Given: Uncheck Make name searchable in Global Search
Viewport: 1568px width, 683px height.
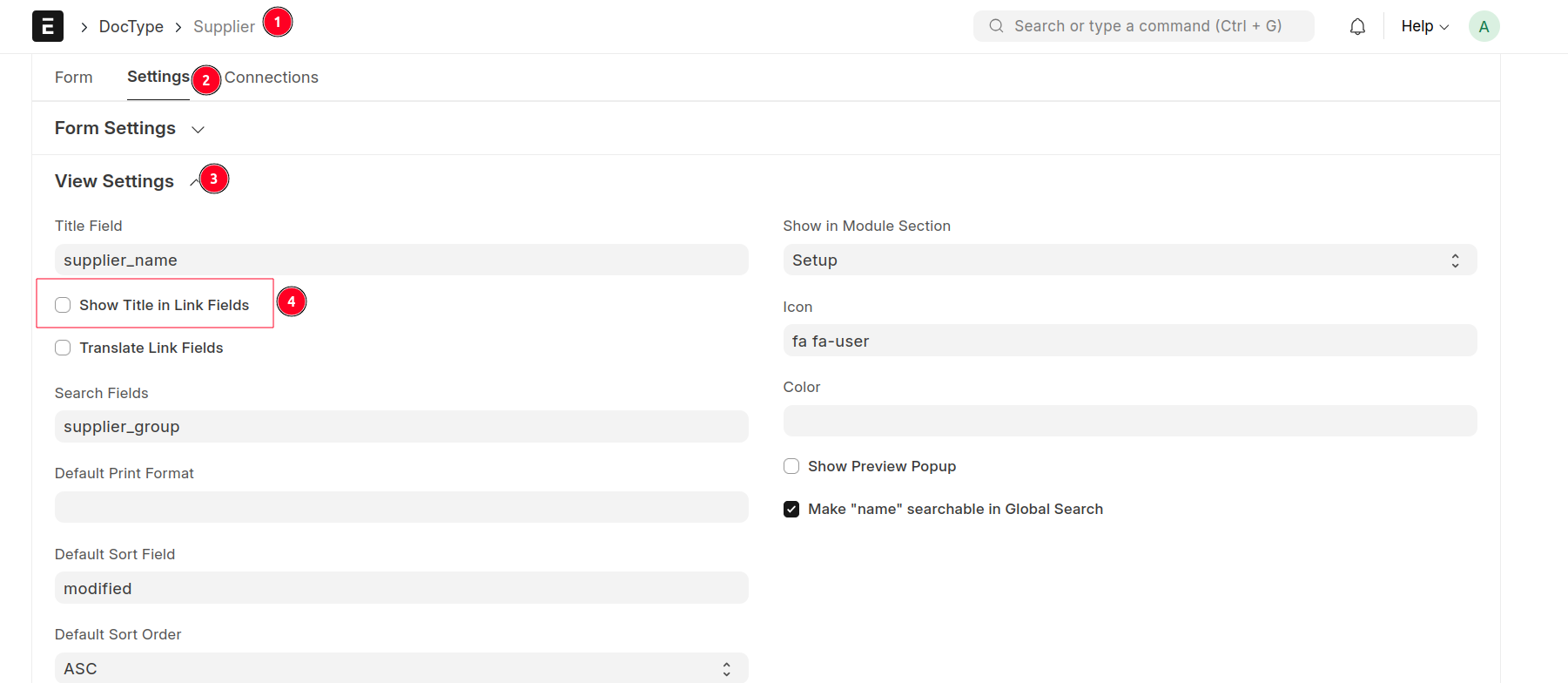Looking at the screenshot, I should pyautogui.click(x=791, y=509).
